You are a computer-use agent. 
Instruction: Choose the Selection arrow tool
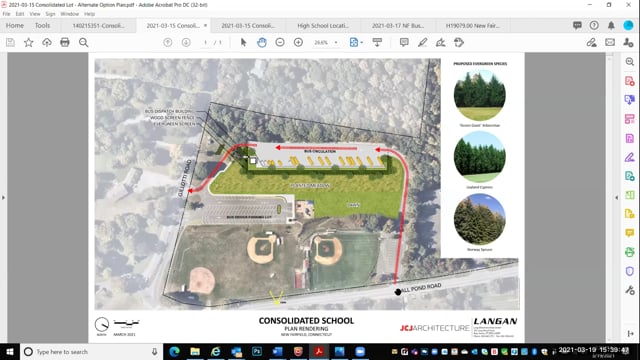tap(243, 42)
